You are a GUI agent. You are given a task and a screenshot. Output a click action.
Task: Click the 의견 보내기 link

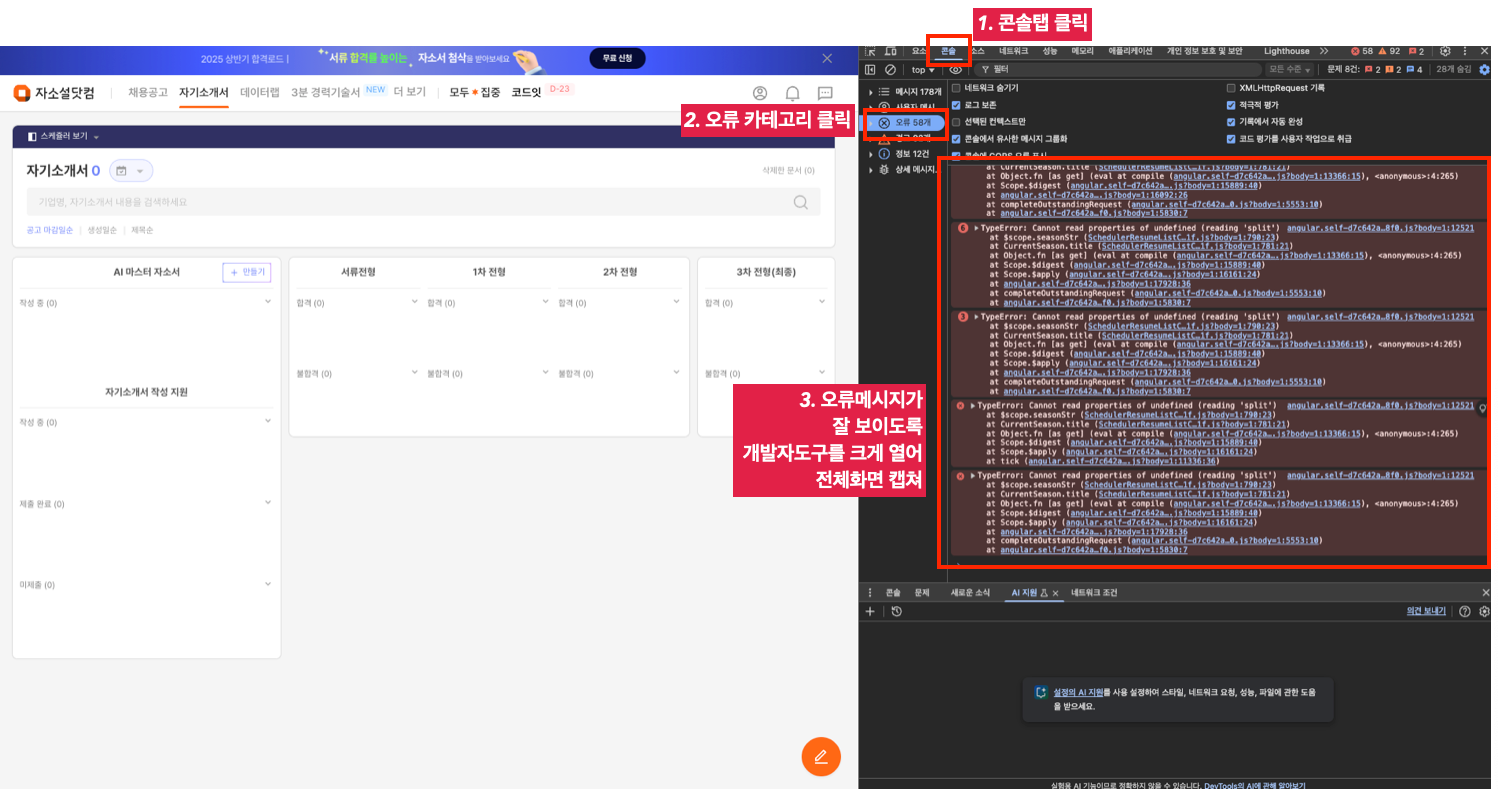pyautogui.click(x=1425, y=611)
